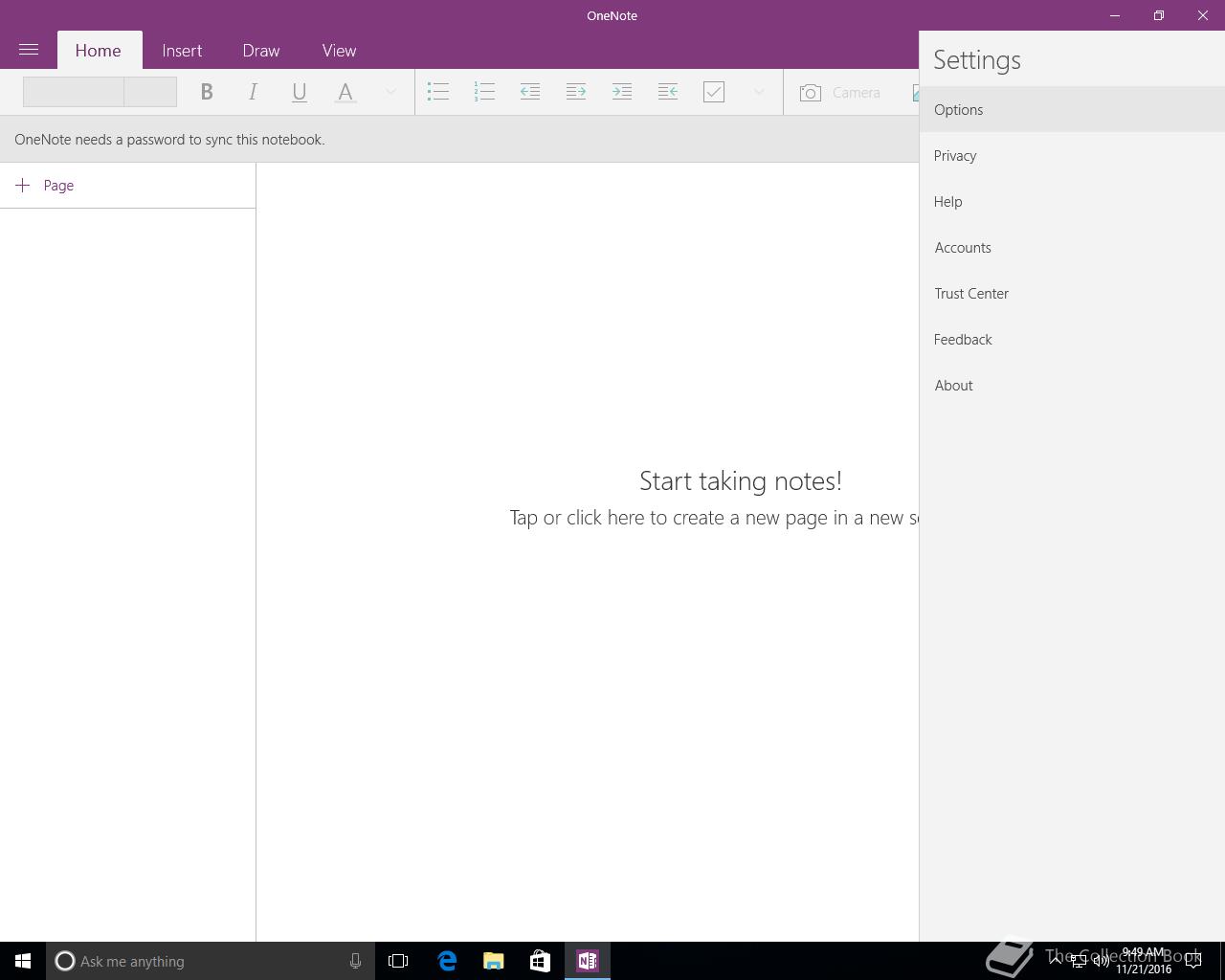Switch to the Draw tab

(x=261, y=51)
